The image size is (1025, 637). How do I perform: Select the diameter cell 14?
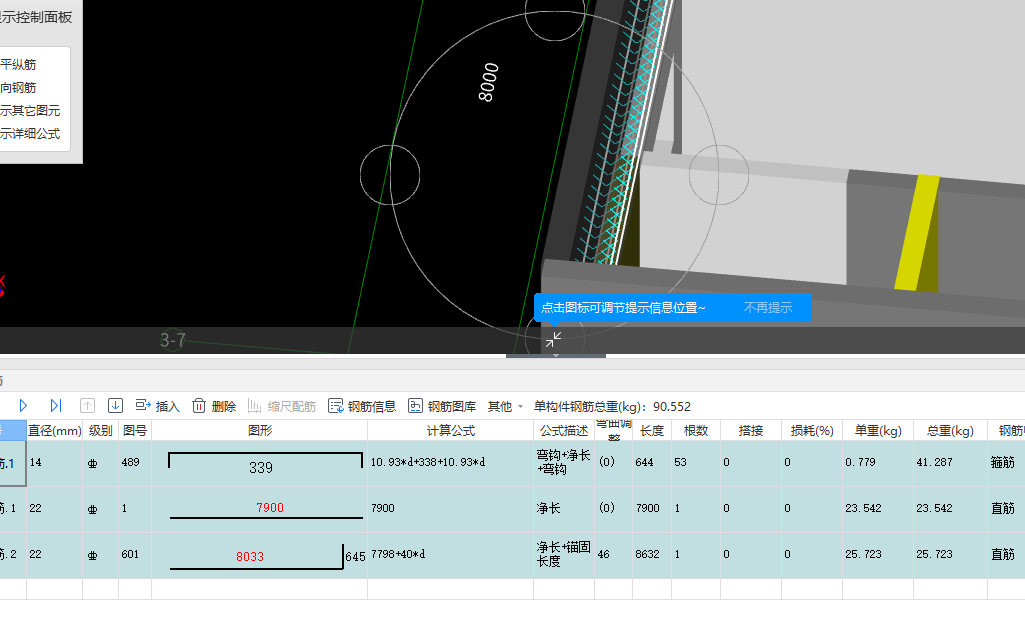54,462
